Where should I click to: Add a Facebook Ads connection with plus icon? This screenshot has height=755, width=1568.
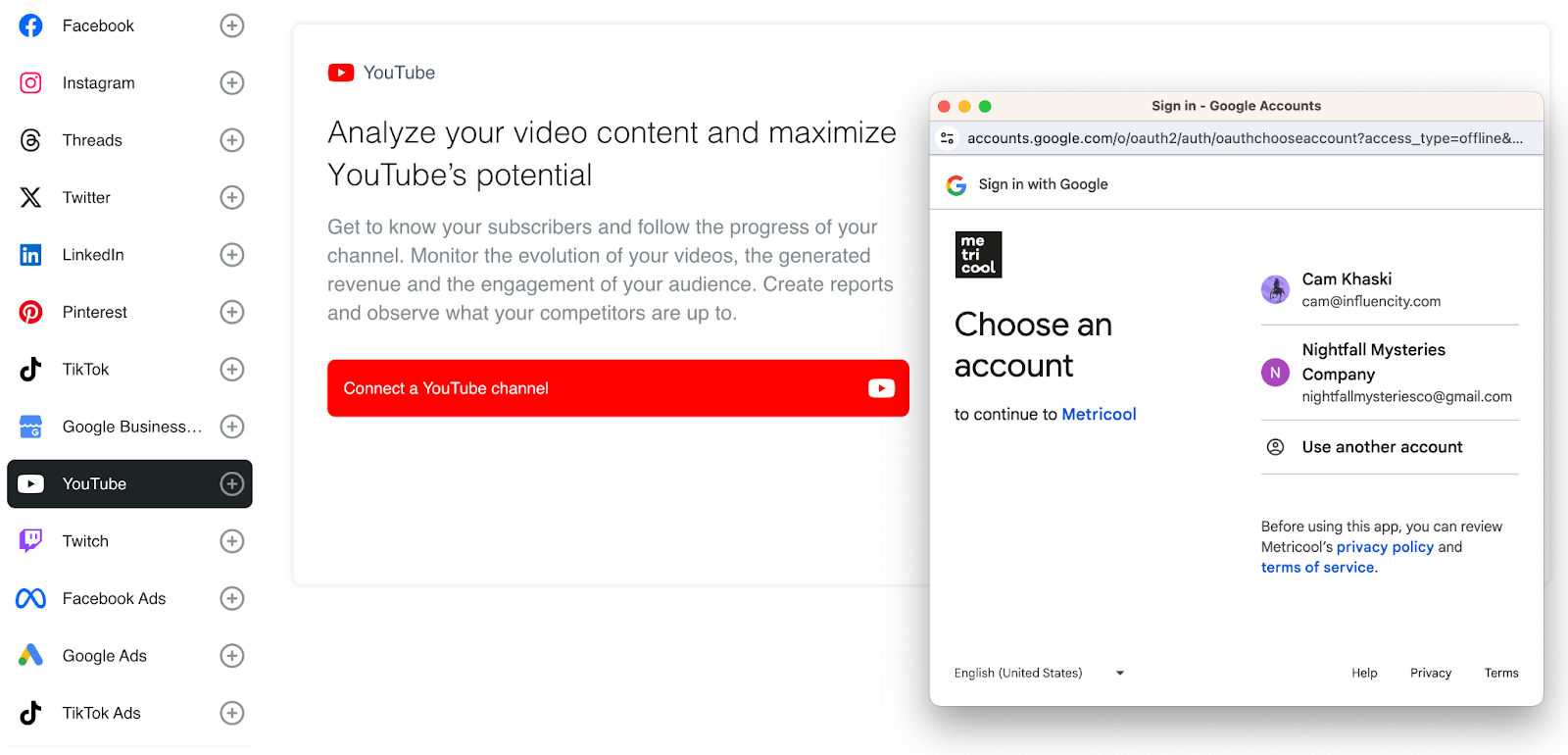click(x=232, y=598)
